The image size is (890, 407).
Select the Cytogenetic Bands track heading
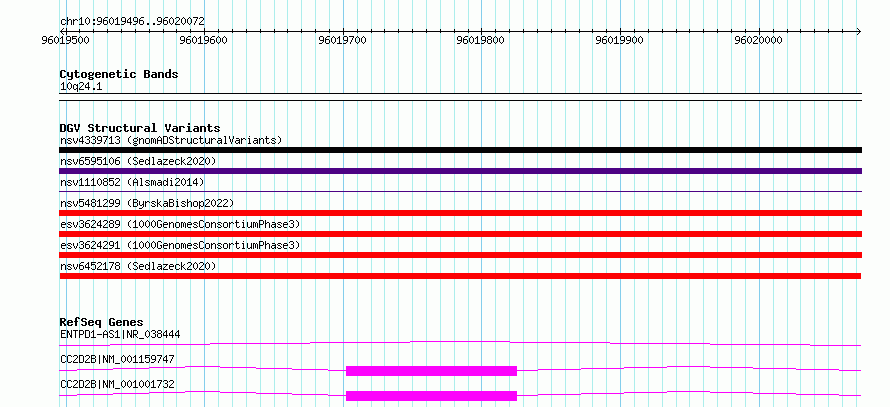(x=119, y=74)
